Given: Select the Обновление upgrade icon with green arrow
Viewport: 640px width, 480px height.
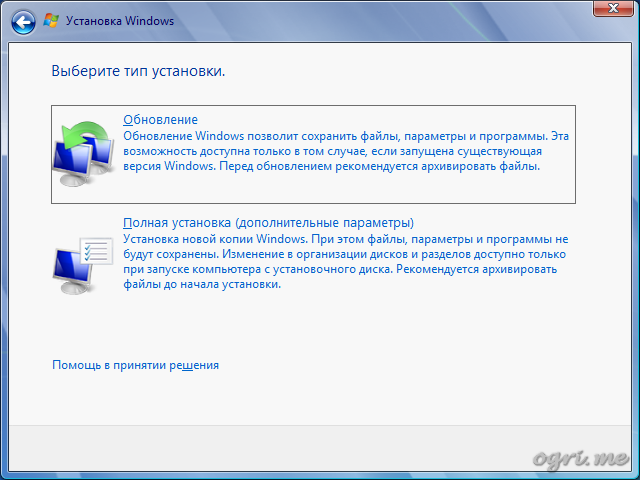Looking at the screenshot, I should (84, 153).
